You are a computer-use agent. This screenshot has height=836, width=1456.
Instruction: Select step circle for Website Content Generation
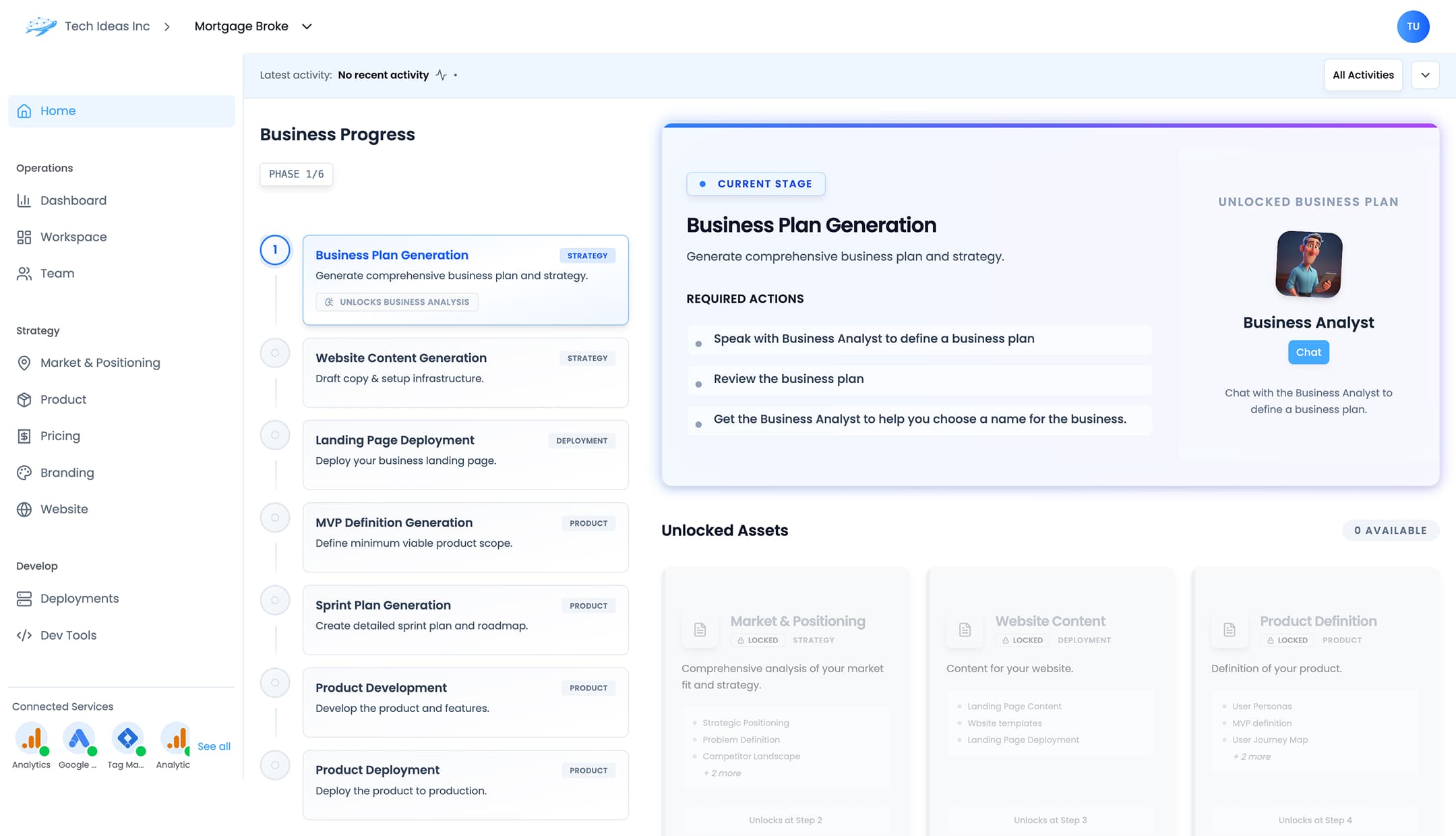point(275,353)
